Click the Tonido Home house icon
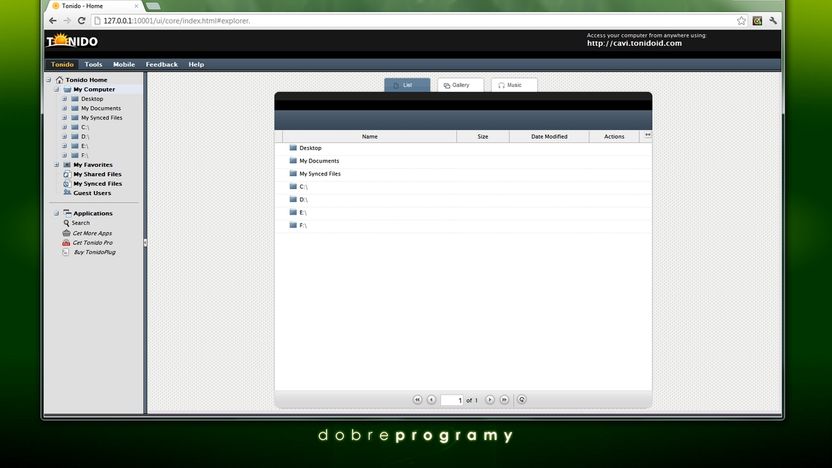 tap(59, 80)
